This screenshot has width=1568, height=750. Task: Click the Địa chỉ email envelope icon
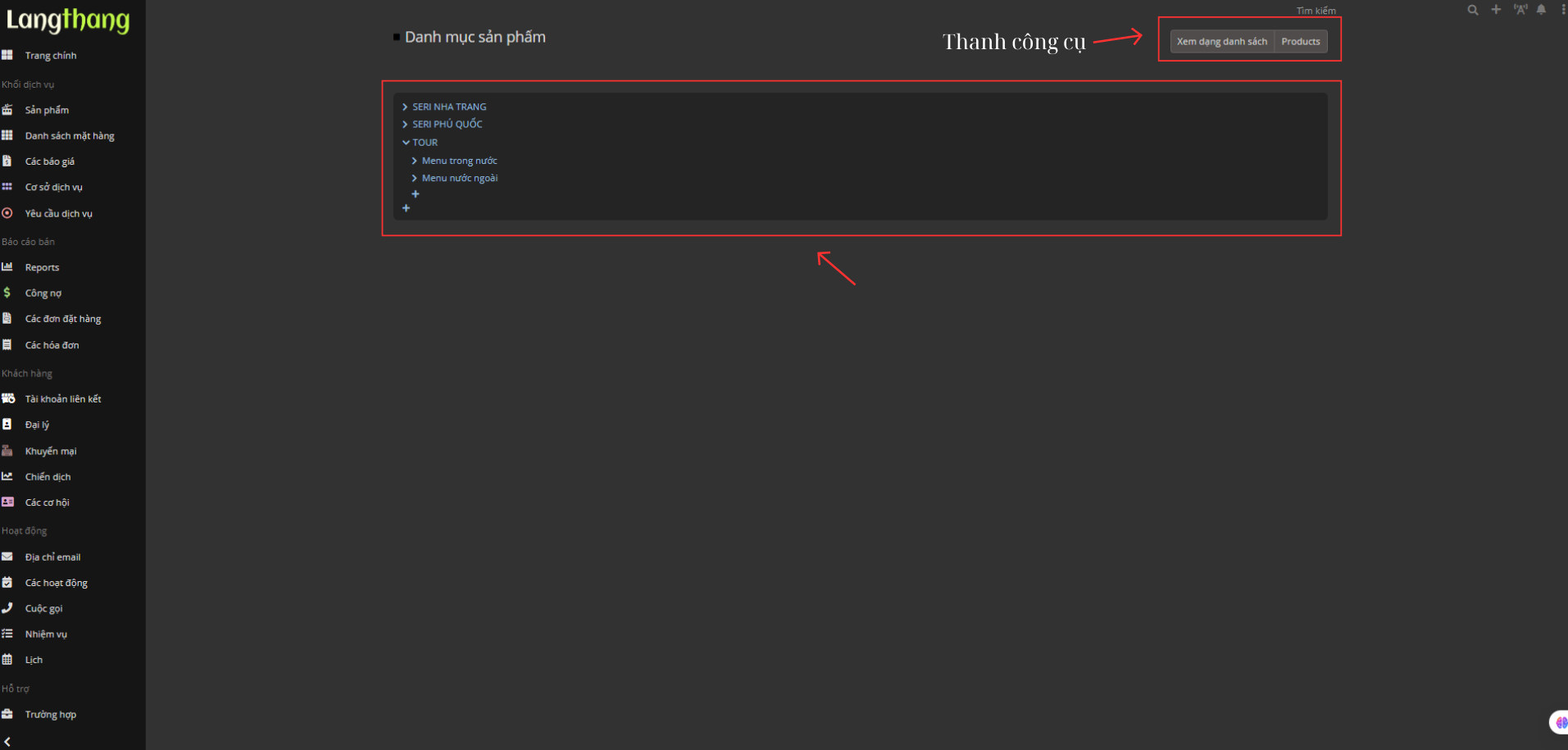click(x=7, y=557)
